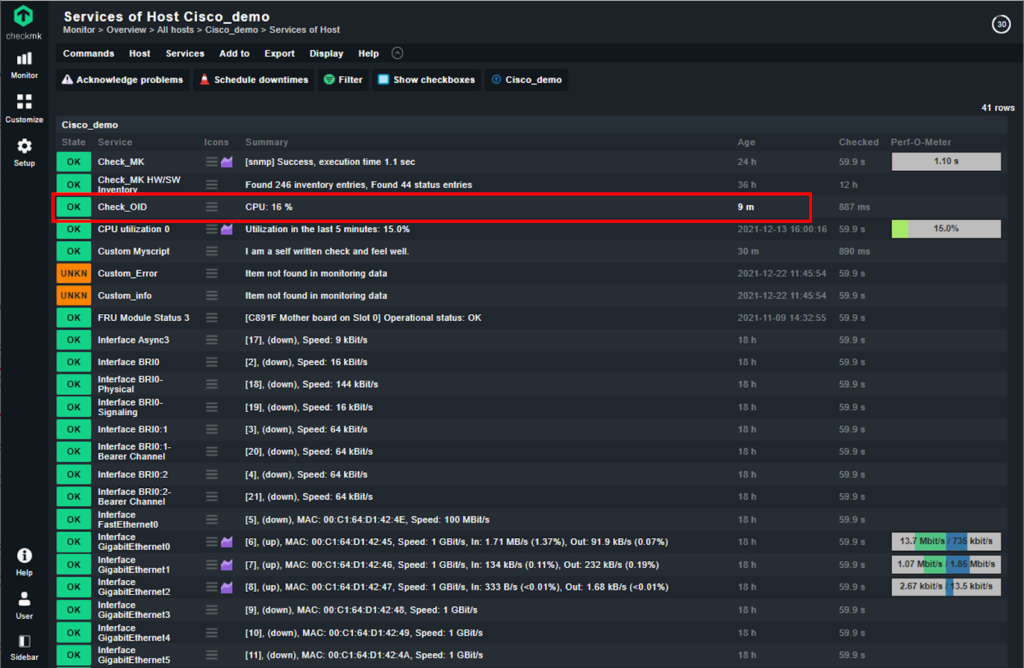Open the CPU utilization 0 service link

coord(133,229)
